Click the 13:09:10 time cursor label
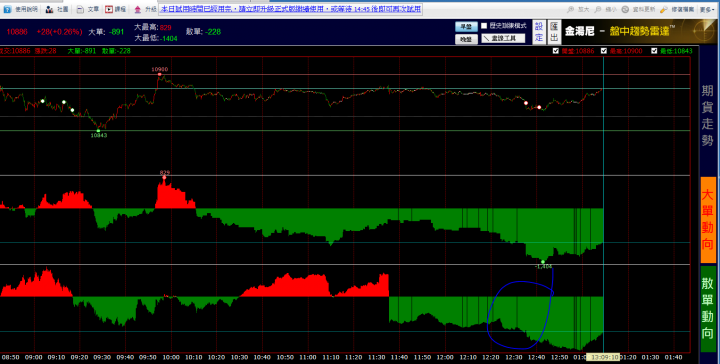Viewport: 720px width, 364px height. point(603,357)
